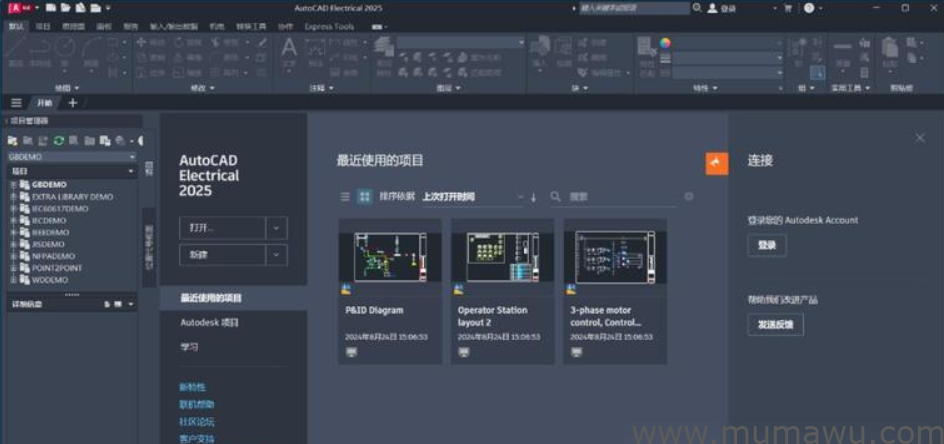Click the Save icon in quick access toolbar
This screenshot has height=444, width=944.
79,8
